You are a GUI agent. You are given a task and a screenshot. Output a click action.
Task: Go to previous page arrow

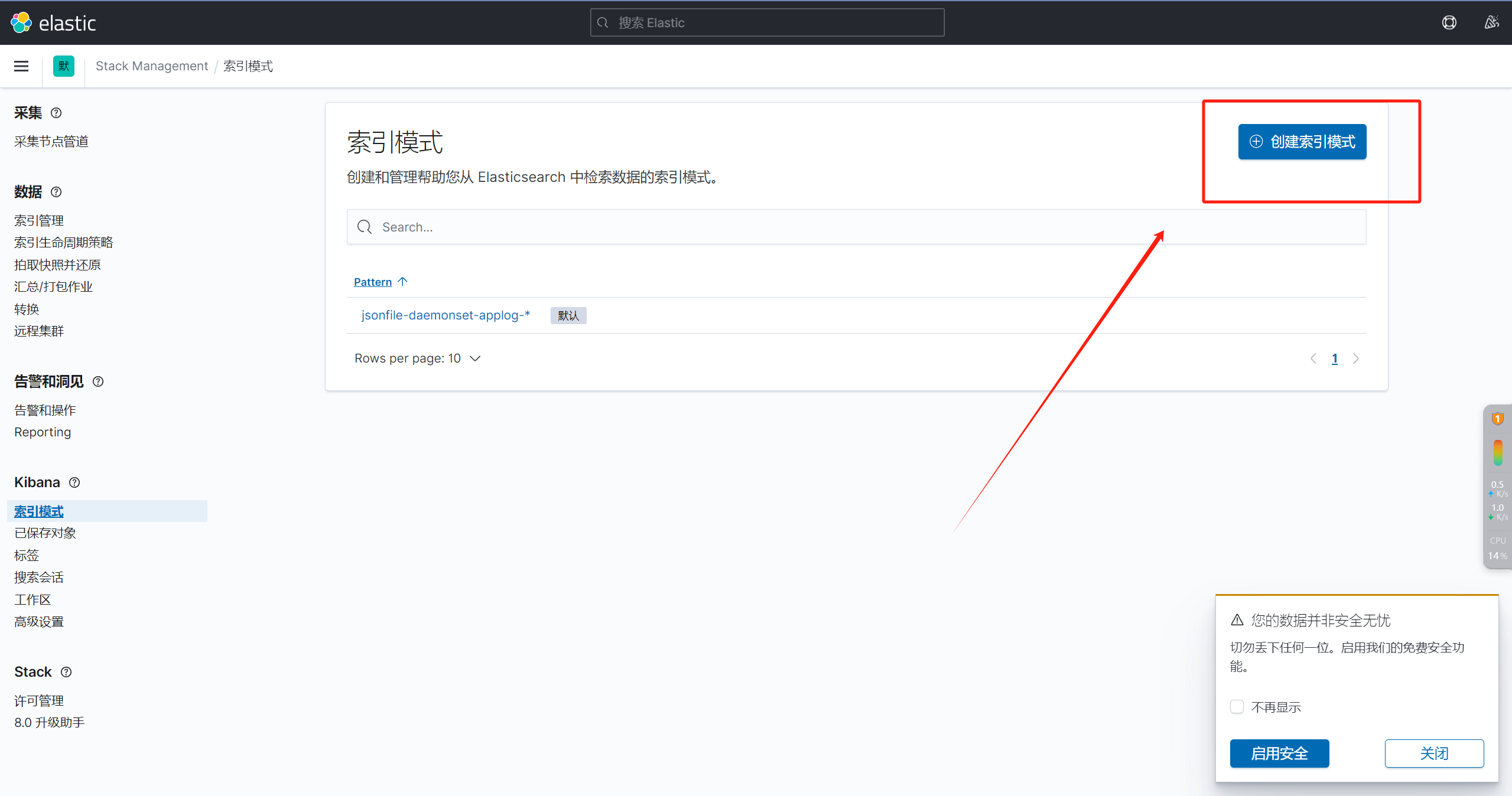(x=1313, y=358)
